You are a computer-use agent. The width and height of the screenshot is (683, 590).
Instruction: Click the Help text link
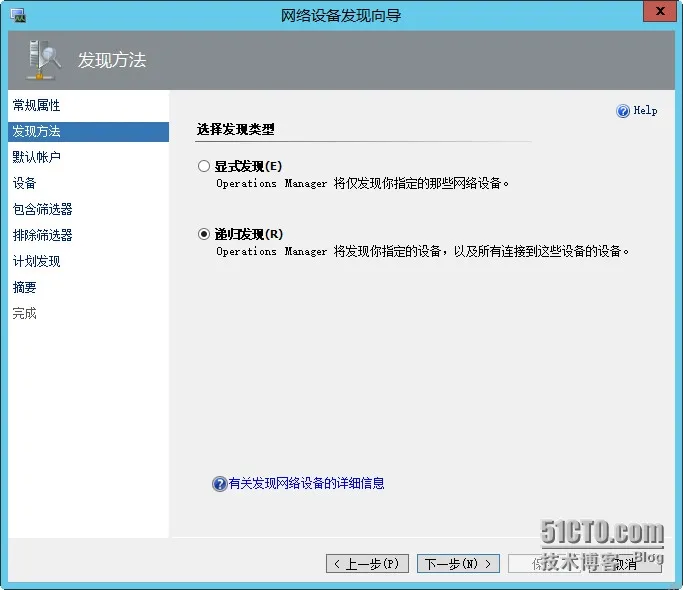(645, 110)
